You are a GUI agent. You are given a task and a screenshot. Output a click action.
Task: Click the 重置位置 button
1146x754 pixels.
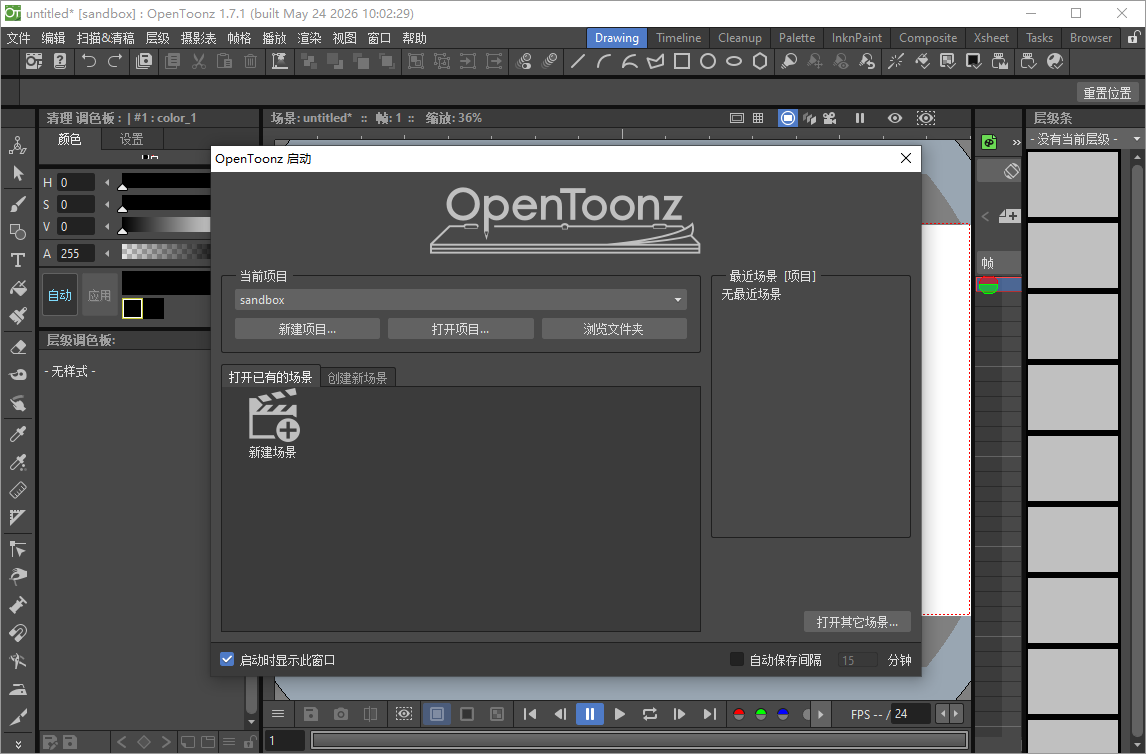coord(1107,93)
